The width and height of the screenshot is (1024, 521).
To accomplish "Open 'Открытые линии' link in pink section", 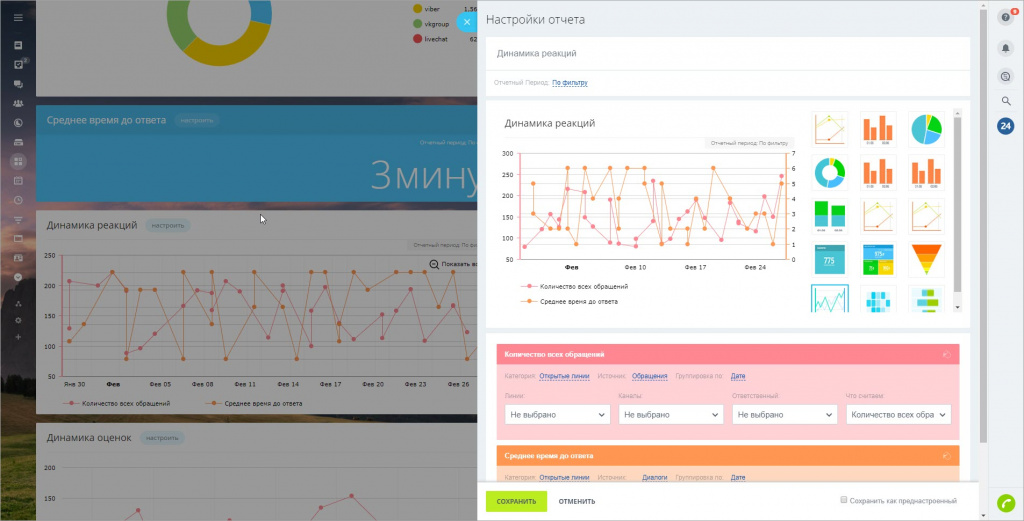I will point(564,376).
